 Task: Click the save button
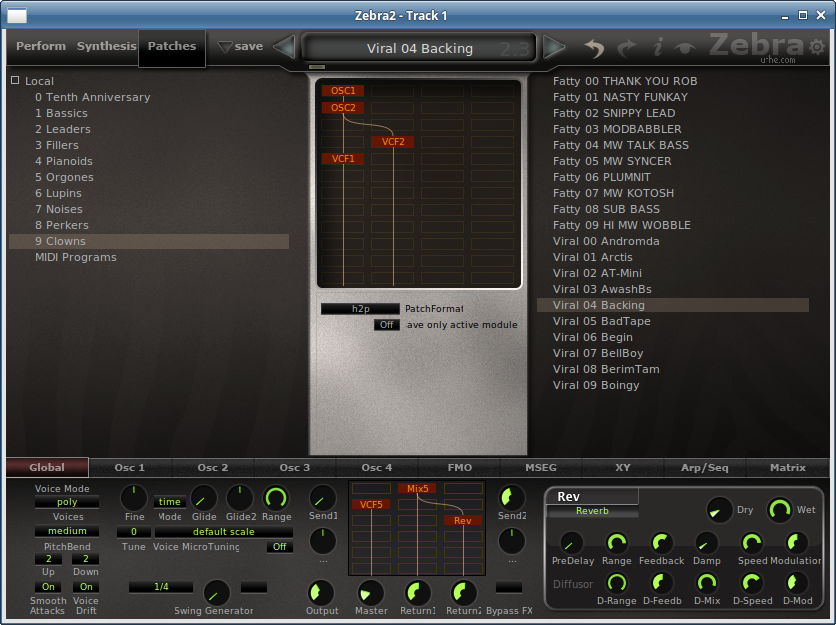[241, 46]
